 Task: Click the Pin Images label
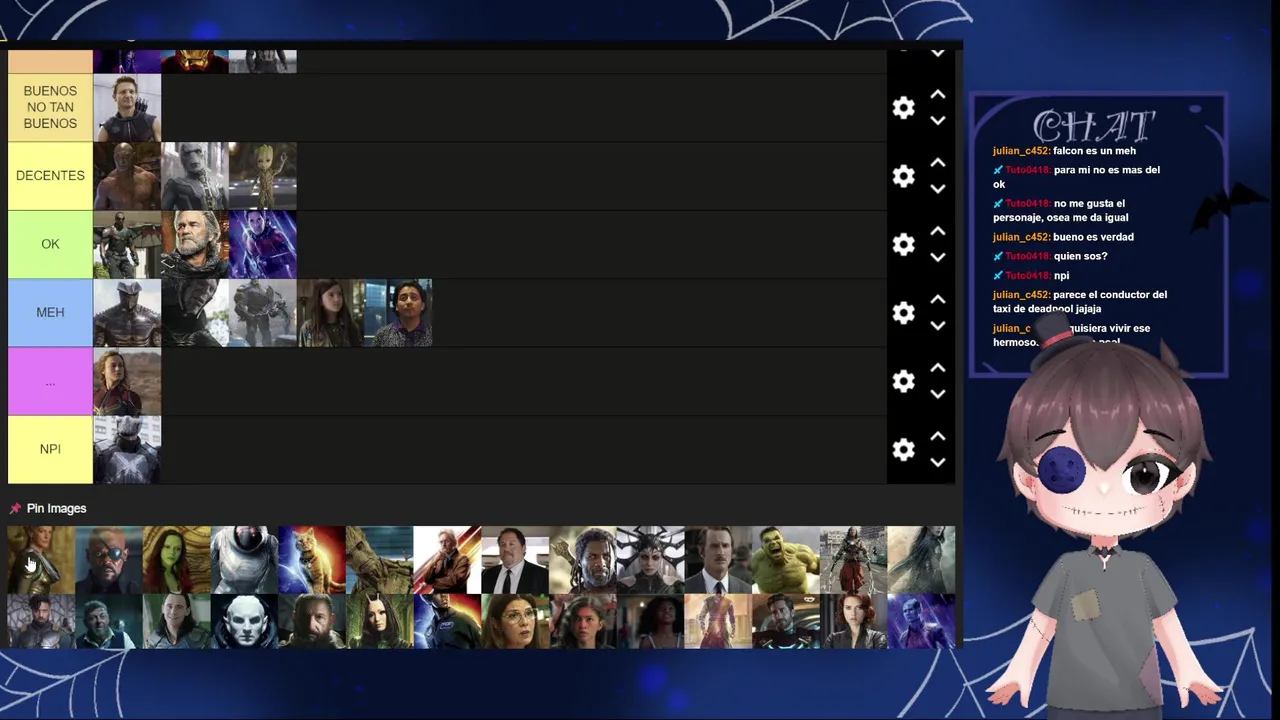[x=57, y=509]
